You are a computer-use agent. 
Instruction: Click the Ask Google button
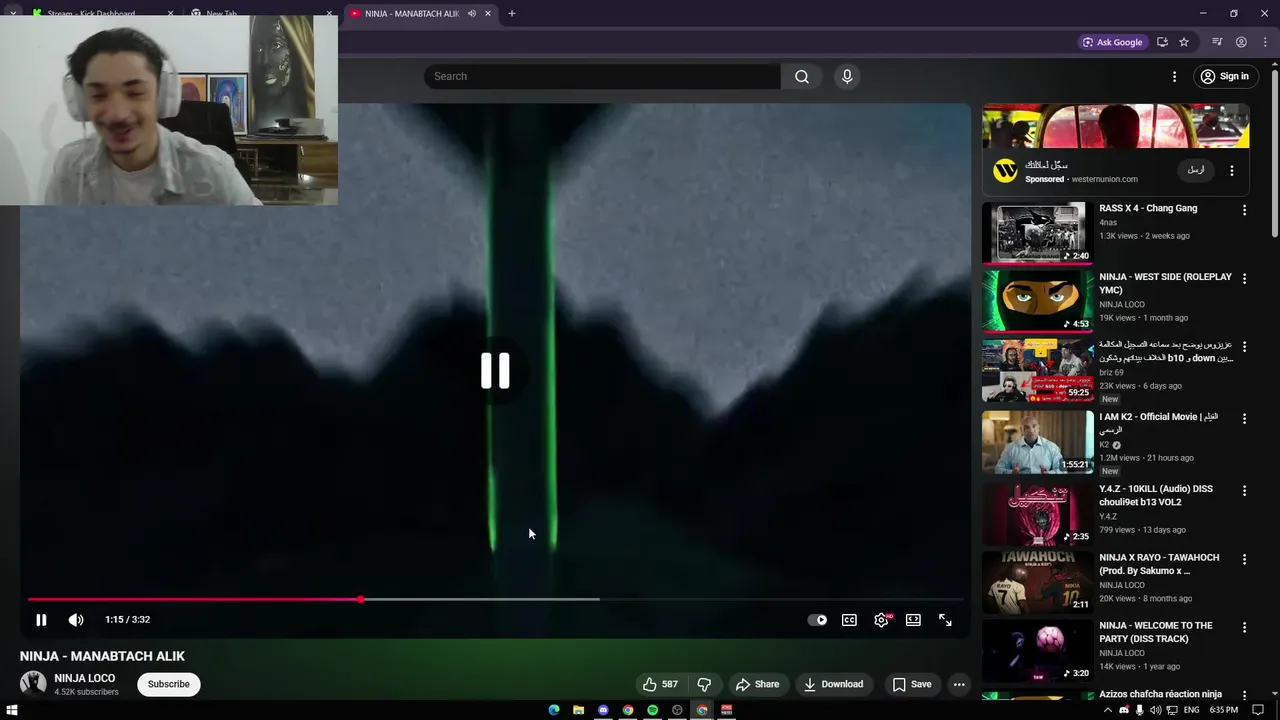click(1112, 42)
